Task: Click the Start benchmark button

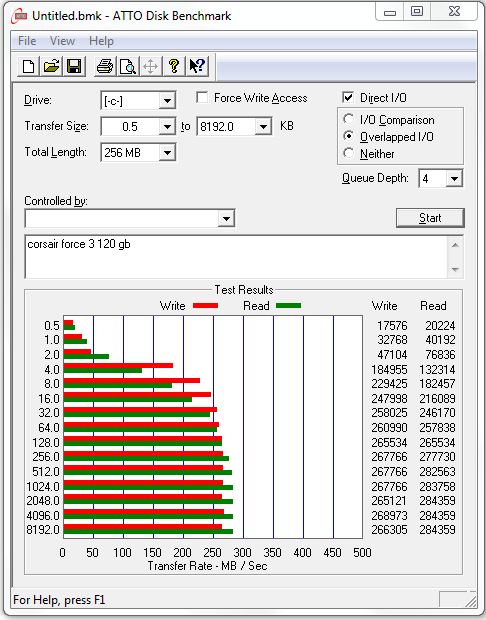Action: click(430, 218)
